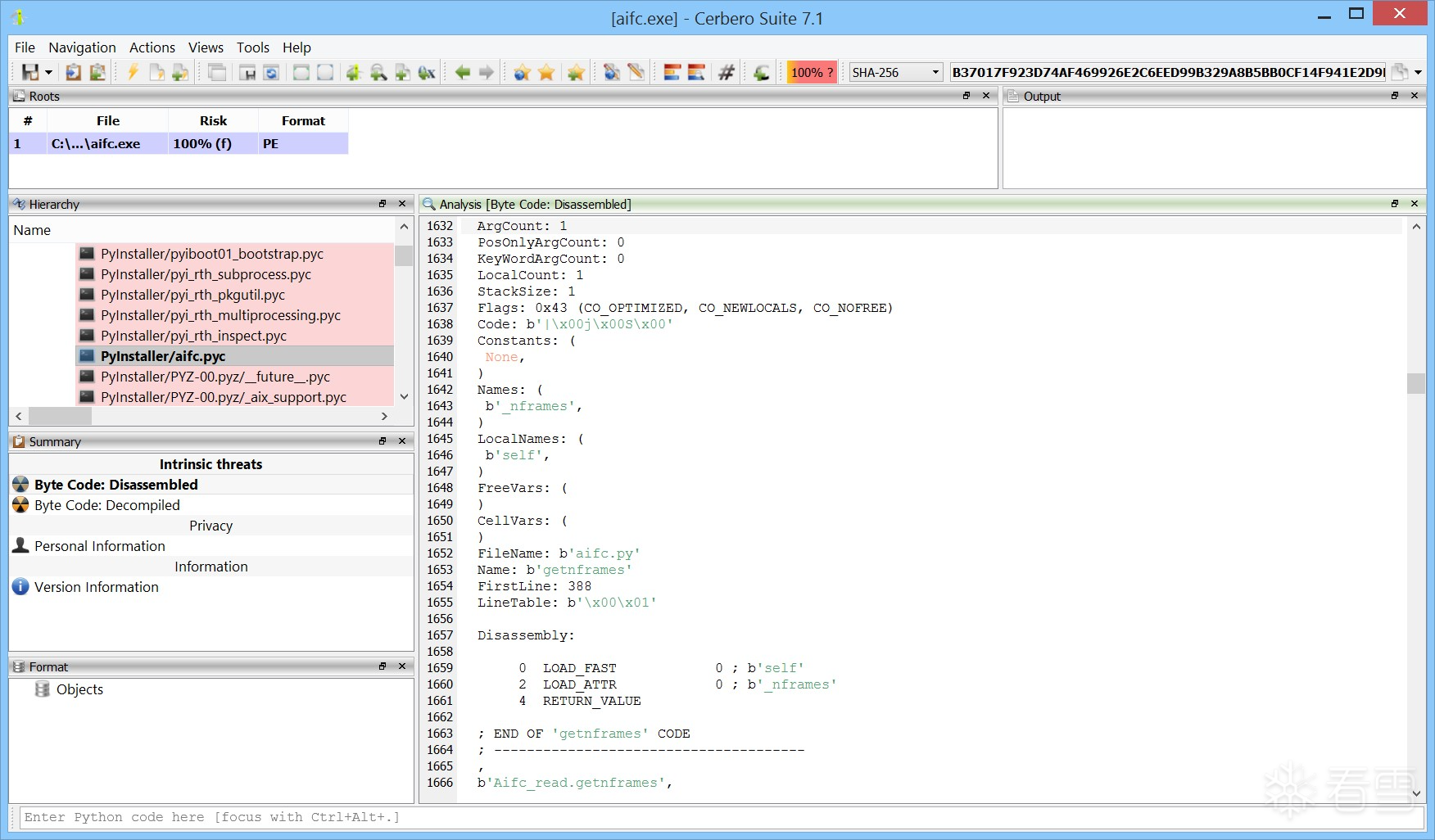
Task: Click the save icon in the toolbar
Action: 30,73
